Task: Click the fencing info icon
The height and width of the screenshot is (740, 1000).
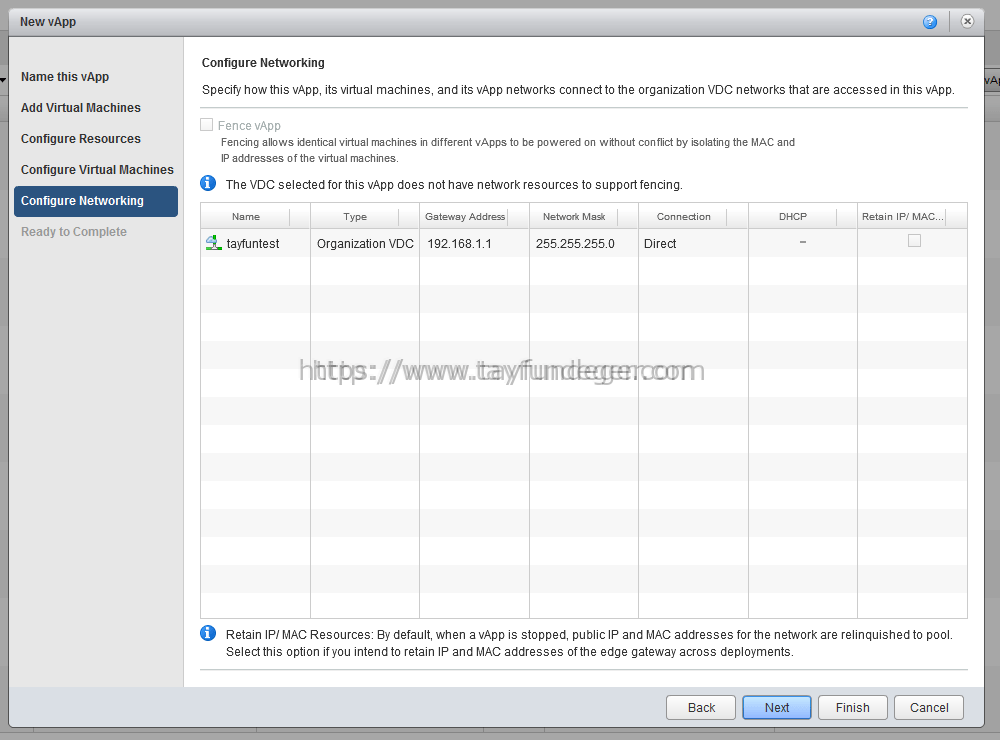Action: click(x=208, y=184)
